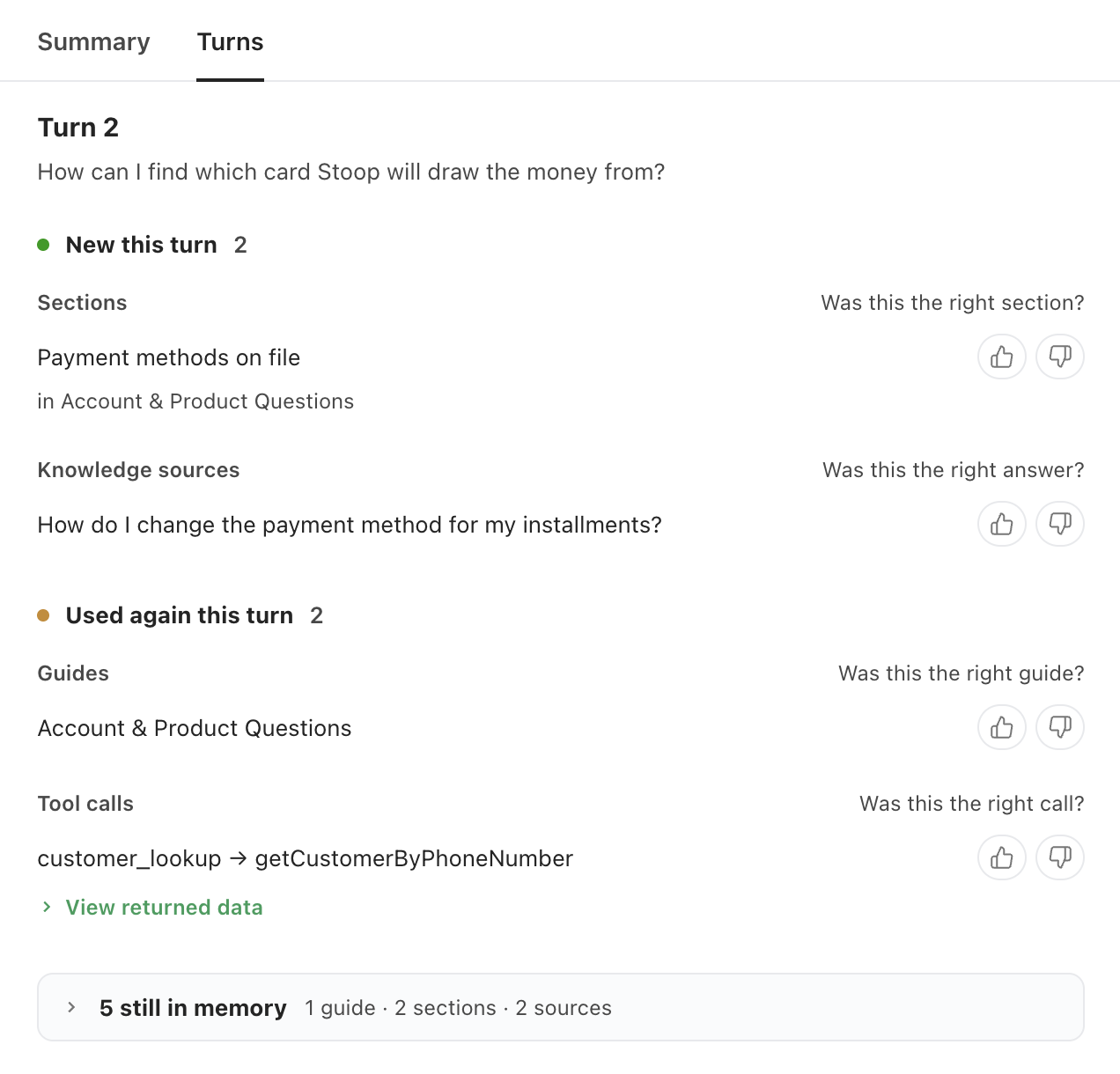Select the Turns tab

pos(230,42)
